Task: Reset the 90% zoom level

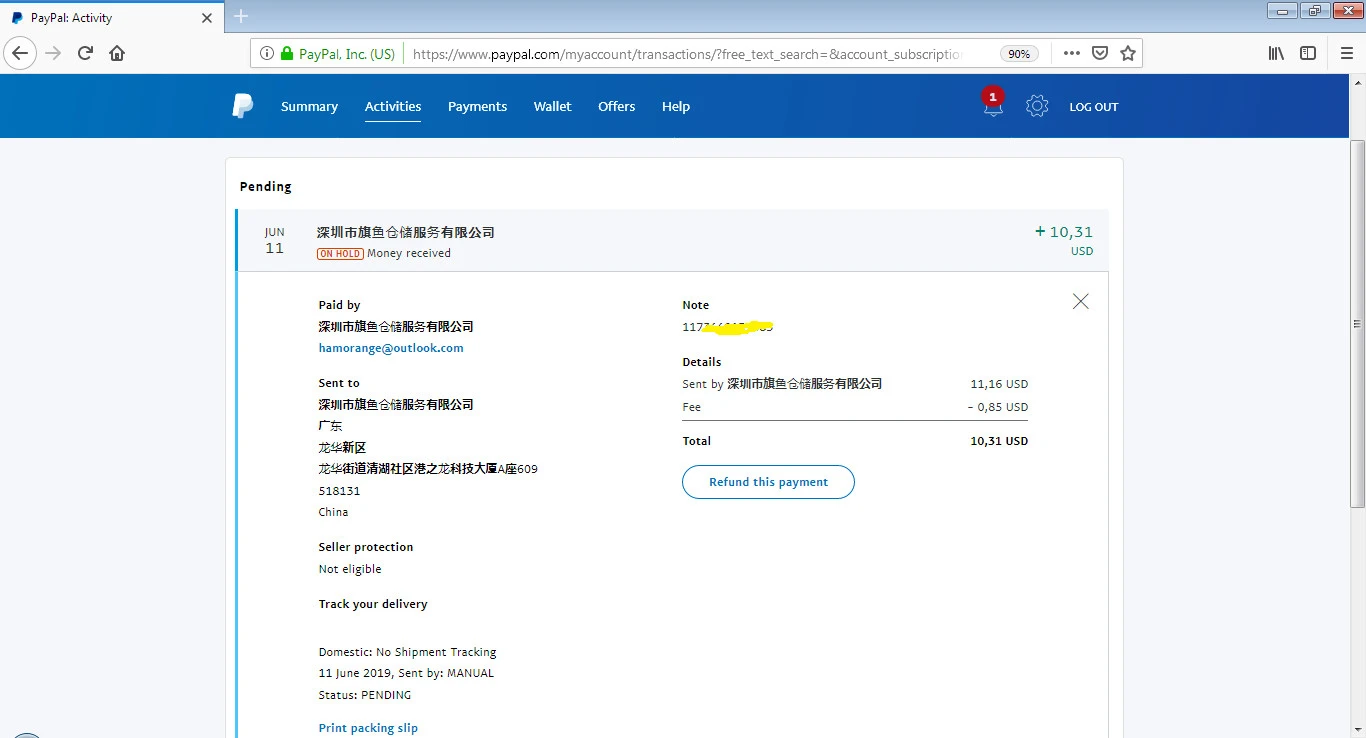Action: tap(1019, 54)
